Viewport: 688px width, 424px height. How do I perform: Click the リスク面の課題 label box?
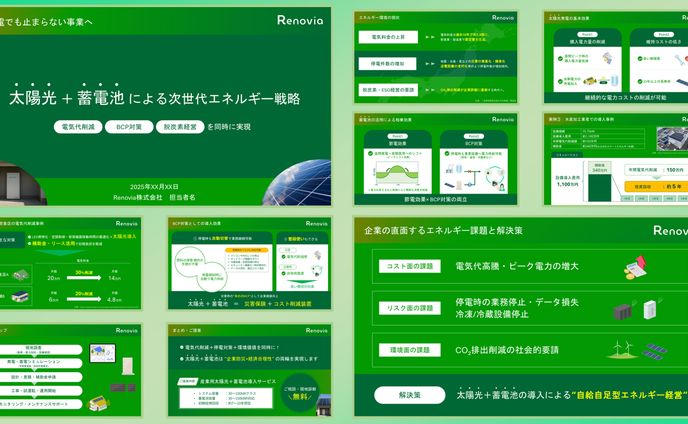point(409,308)
